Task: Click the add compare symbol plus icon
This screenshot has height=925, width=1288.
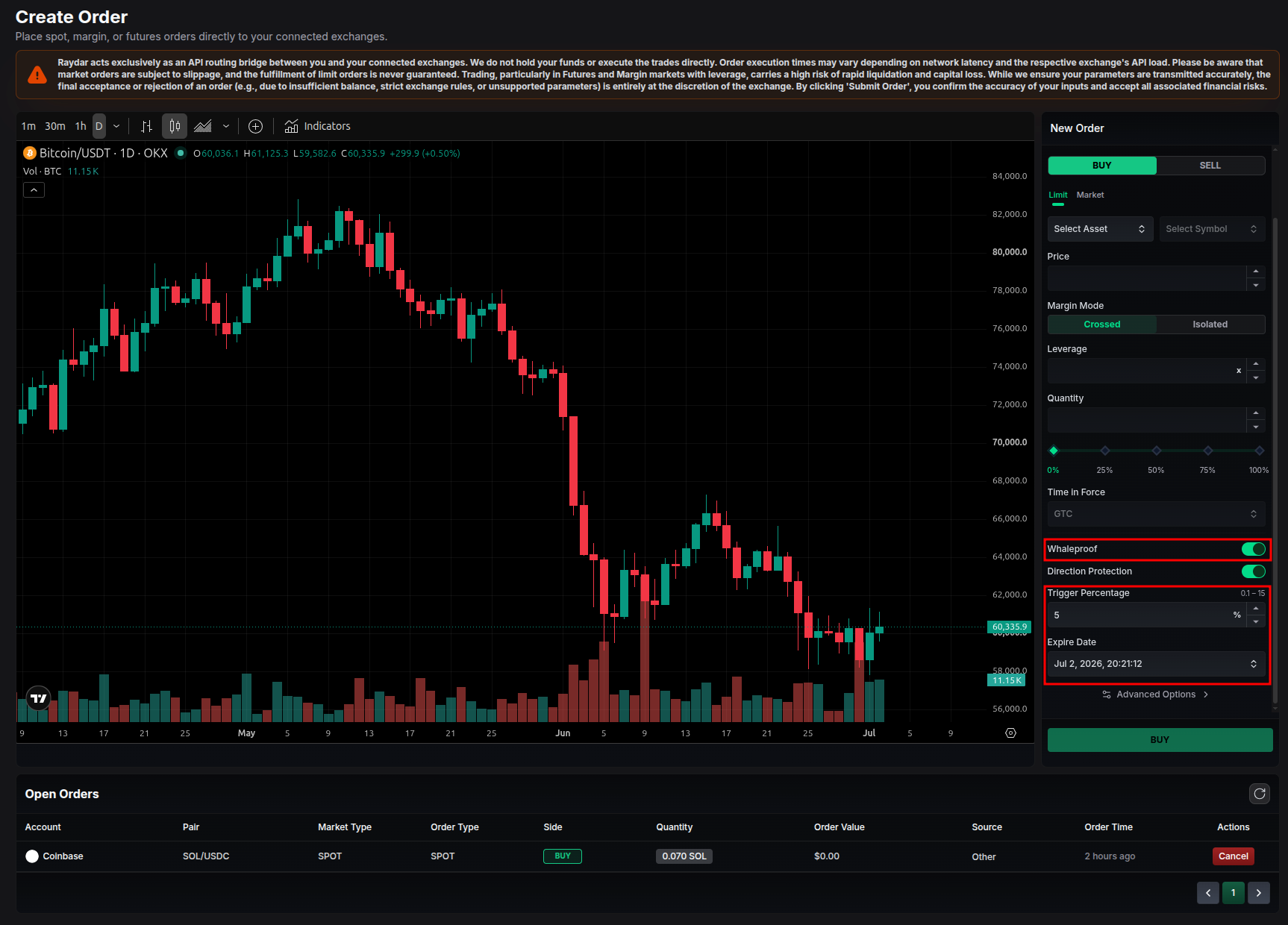Action: click(x=255, y=126)
